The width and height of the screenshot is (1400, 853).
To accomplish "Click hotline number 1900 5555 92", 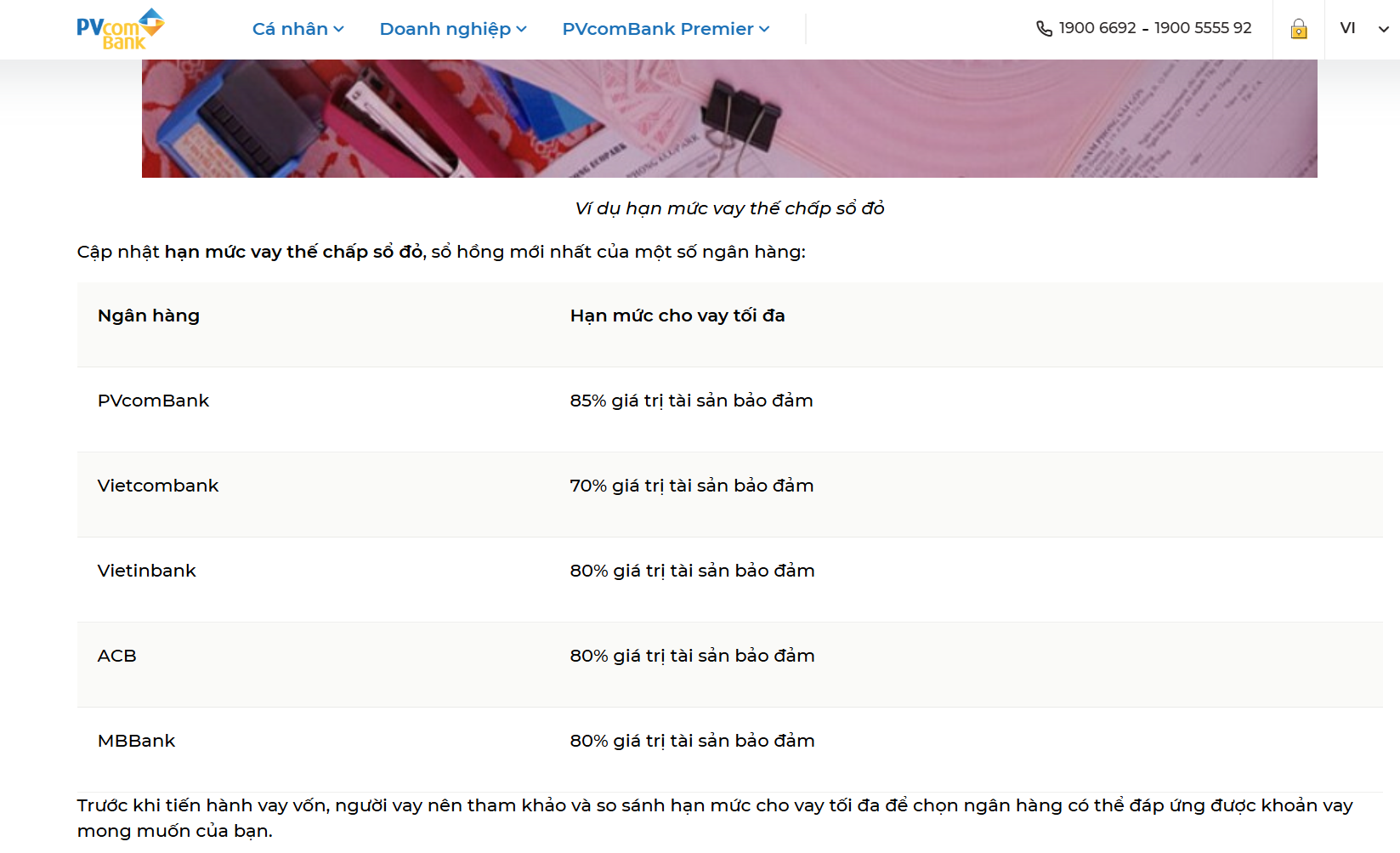I will [x=1202, y=28].
